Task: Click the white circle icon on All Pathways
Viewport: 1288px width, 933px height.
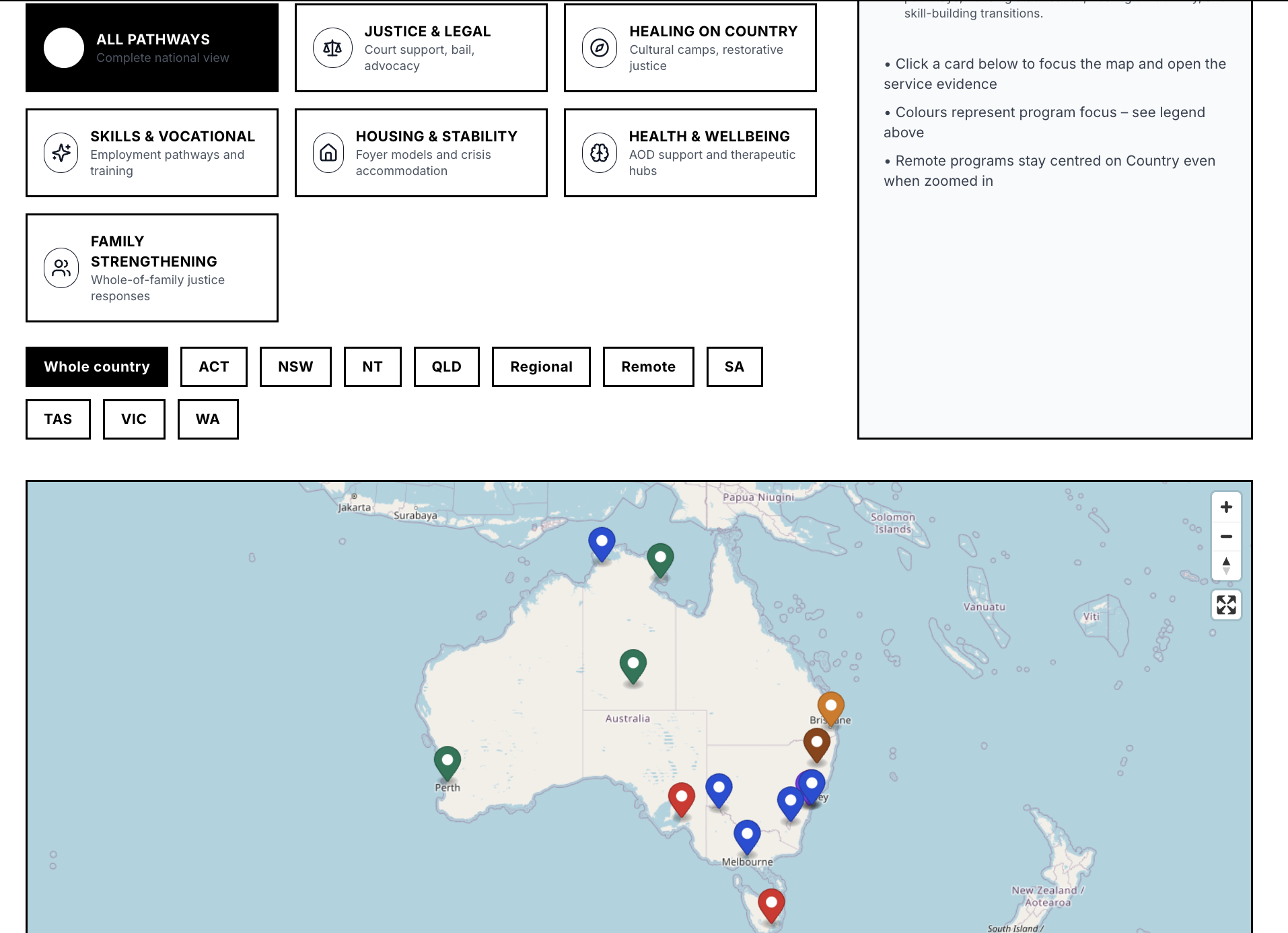Action: (x=63, y=47)
